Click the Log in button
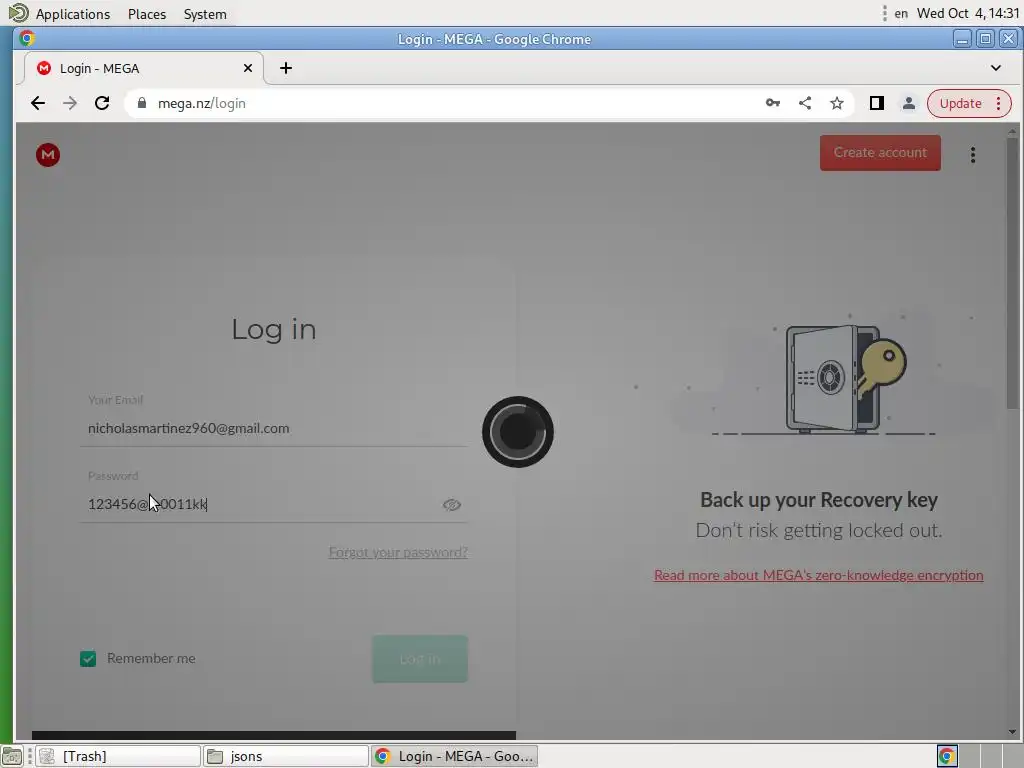1024x768 pixels. pyautogui.click(x=420, y=659)
